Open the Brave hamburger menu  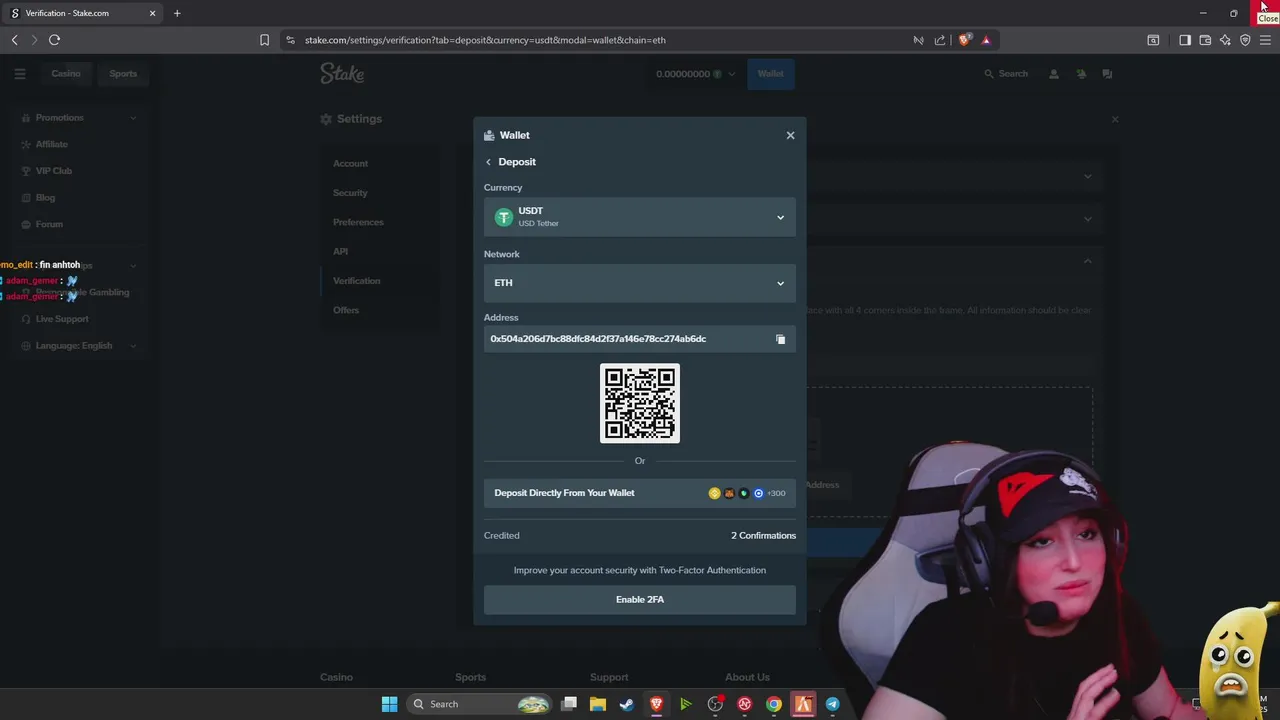[x=1265, y=40]
